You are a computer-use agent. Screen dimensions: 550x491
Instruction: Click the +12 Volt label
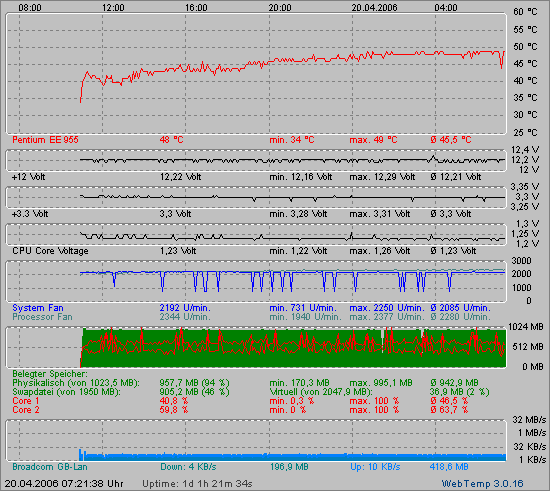28,177
